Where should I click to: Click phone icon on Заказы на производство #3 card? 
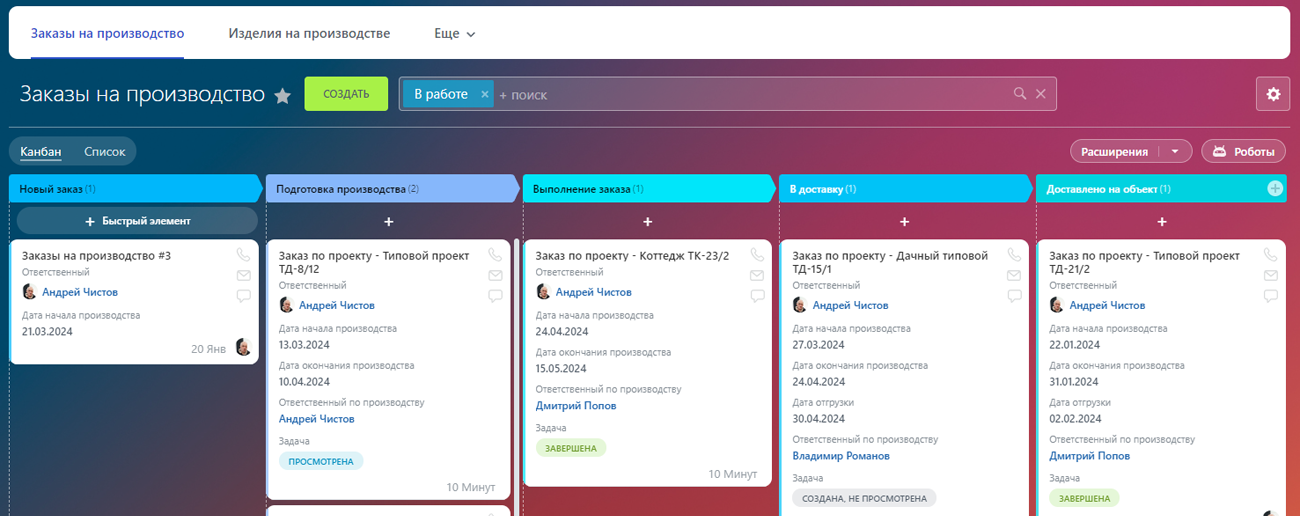coord(243,256)
